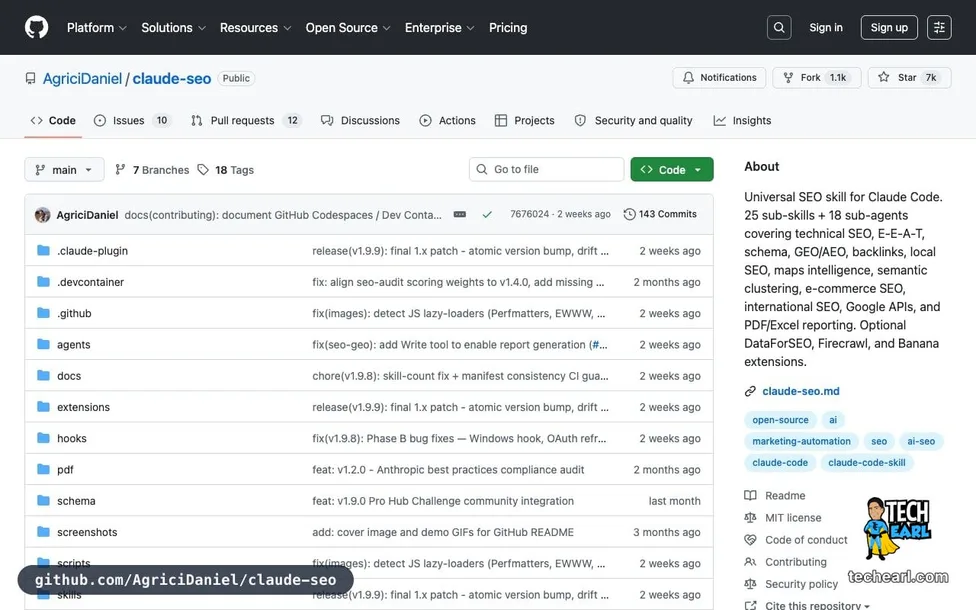Click the star icon on Star button

pyautogui.click(x=883, y=77)
